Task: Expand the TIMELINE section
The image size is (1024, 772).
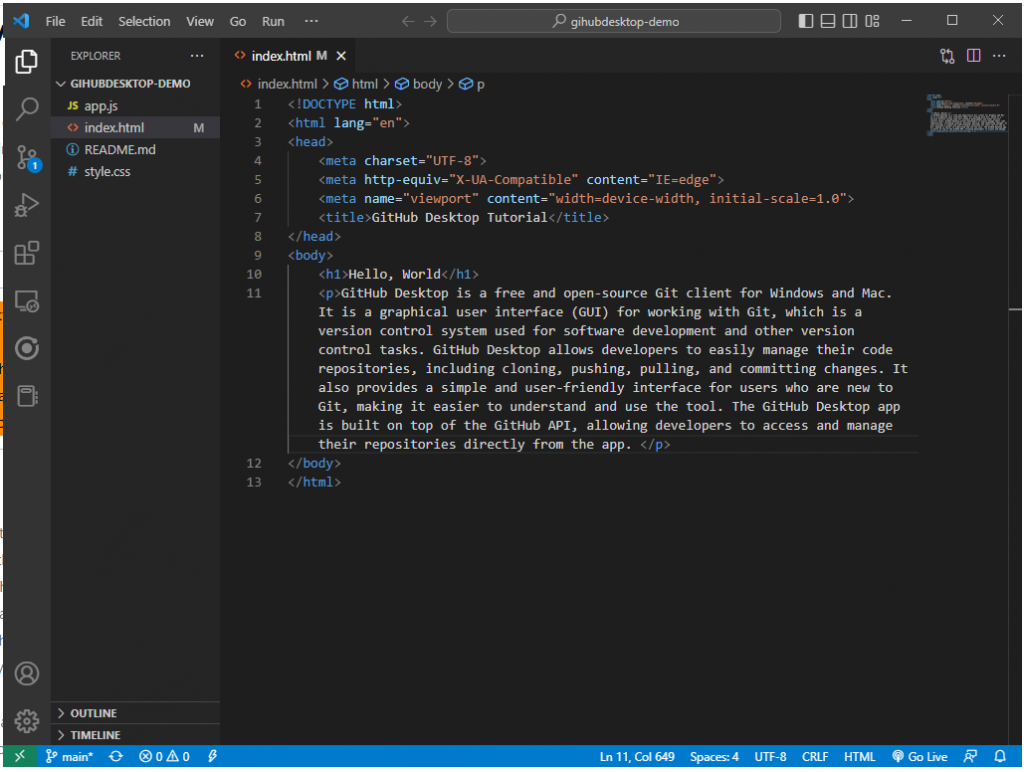Action: point(136,735)
